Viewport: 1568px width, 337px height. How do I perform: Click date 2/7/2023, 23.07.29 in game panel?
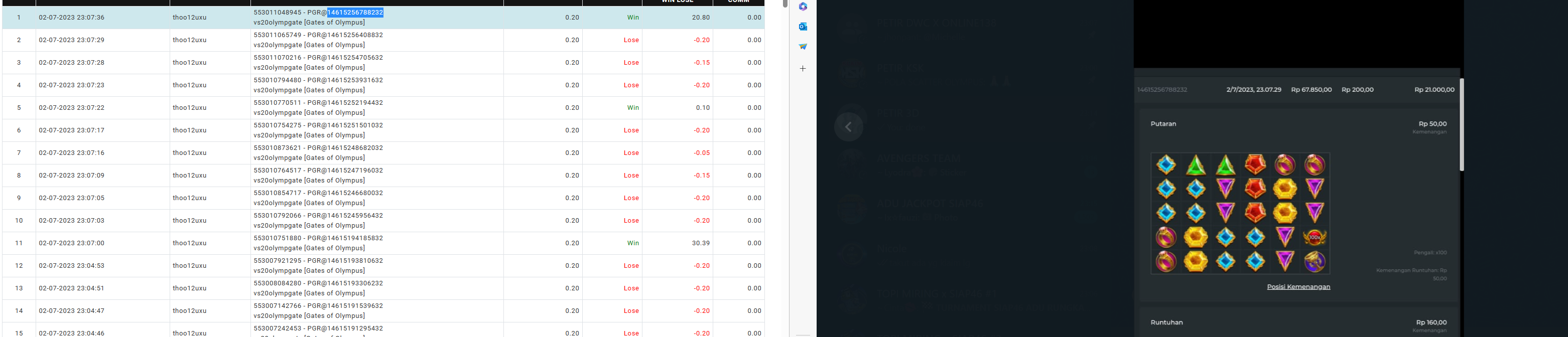pyautogui.click(x=1253, y=90)
